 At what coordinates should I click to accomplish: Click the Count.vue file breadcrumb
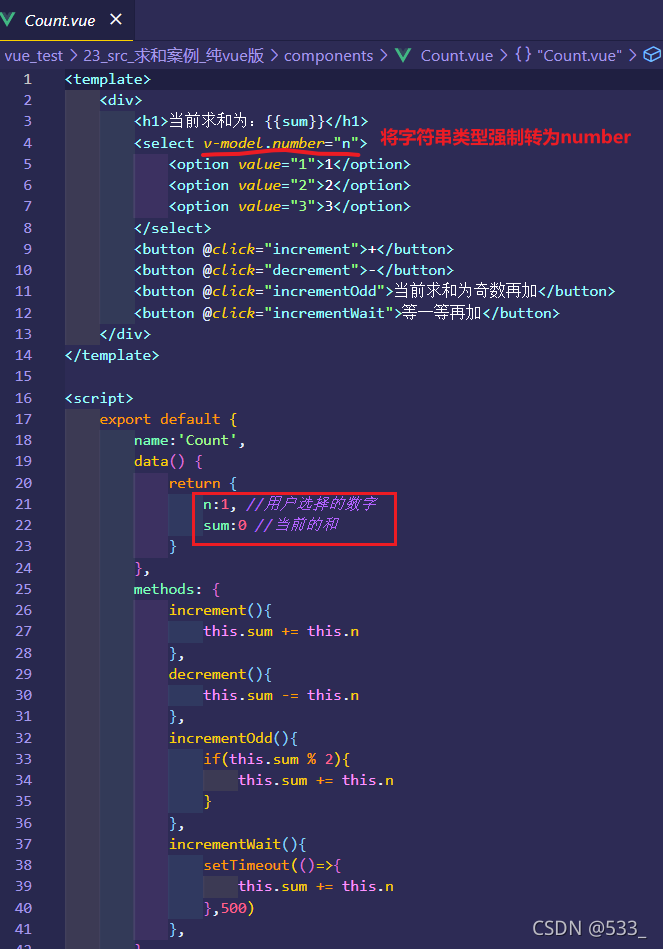[457, 56]
